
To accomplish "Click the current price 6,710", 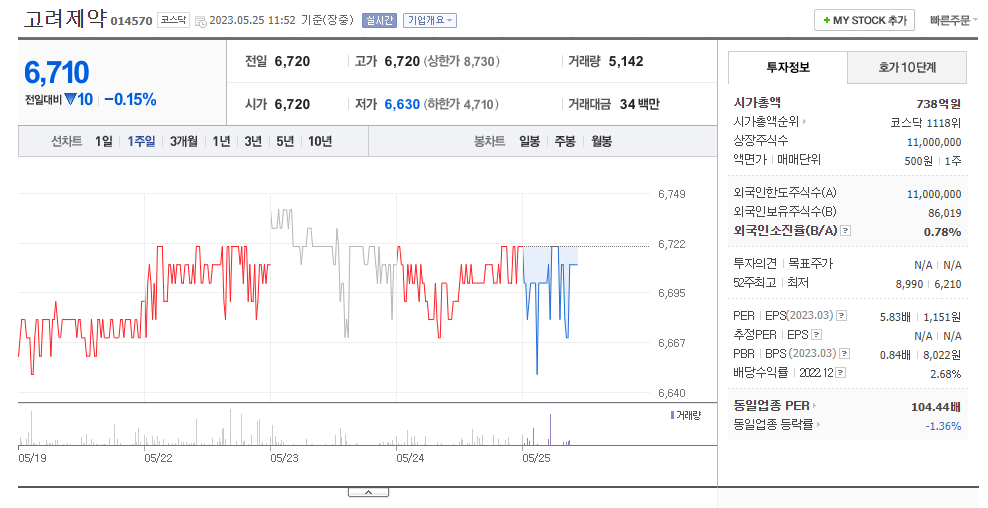I will (57, 72).
